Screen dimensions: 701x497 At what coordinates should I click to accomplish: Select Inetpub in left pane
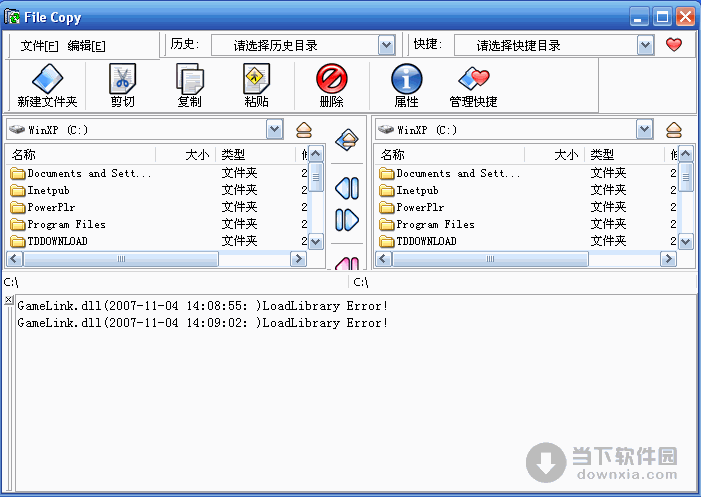[48, 190]
